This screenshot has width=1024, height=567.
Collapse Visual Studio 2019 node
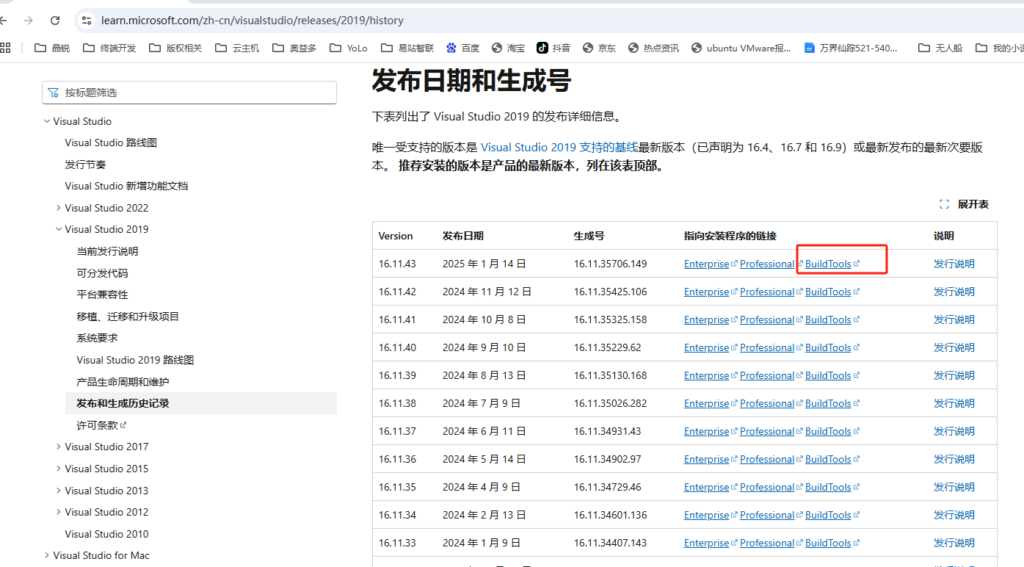[58, 229]
